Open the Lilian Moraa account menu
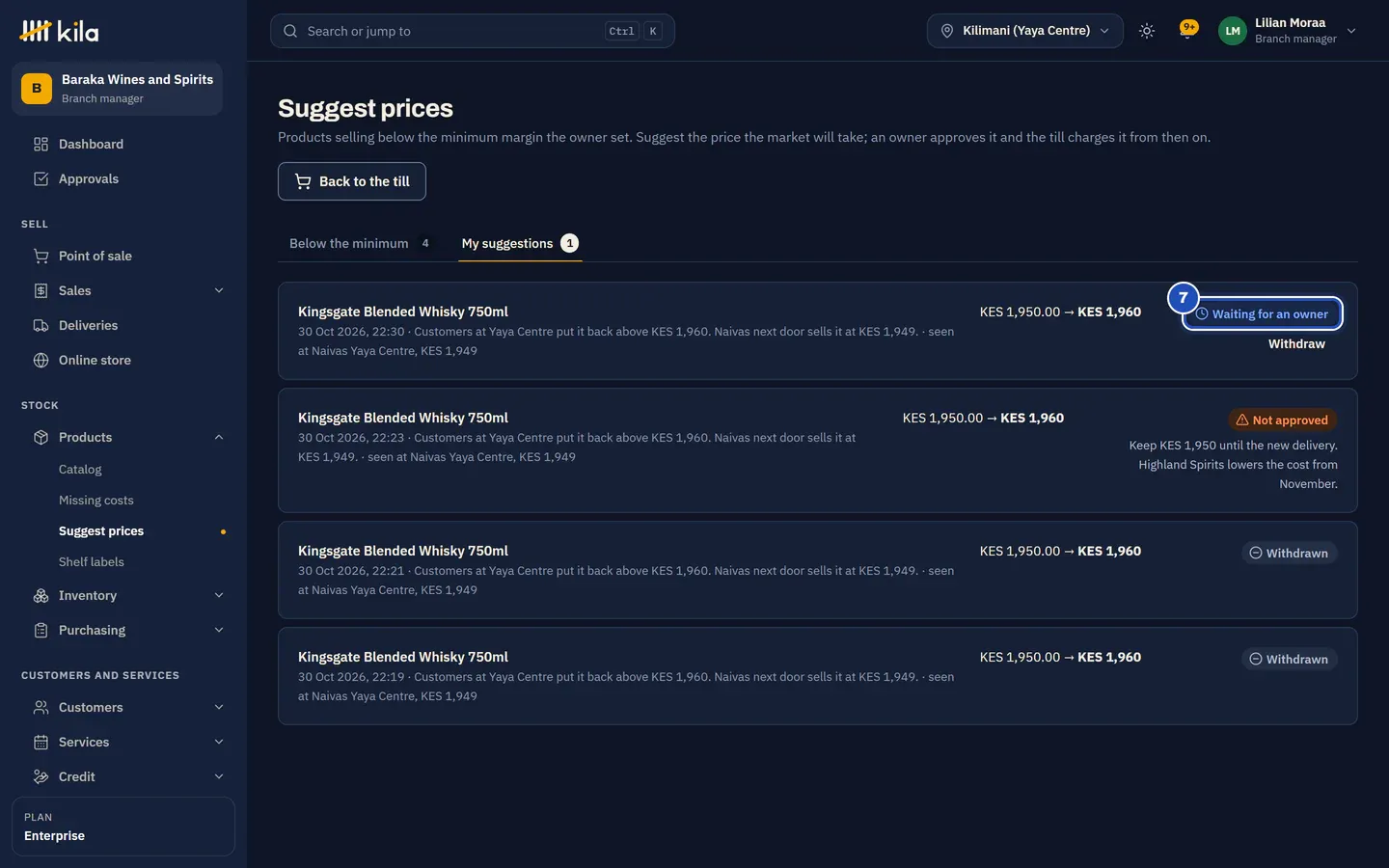The height and width of the screenshot is (868, 1389). (1289, 31)
